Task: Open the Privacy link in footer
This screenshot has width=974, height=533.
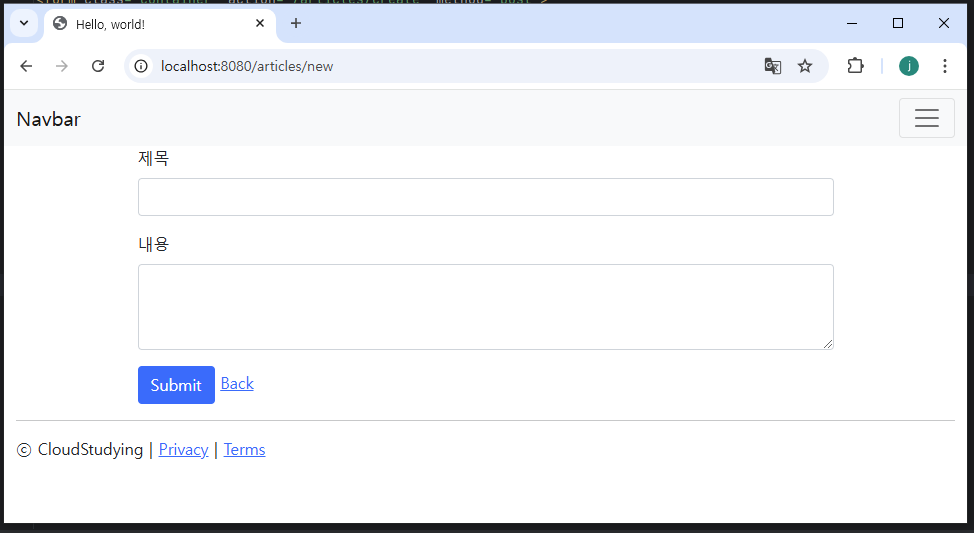Action: 183,449
